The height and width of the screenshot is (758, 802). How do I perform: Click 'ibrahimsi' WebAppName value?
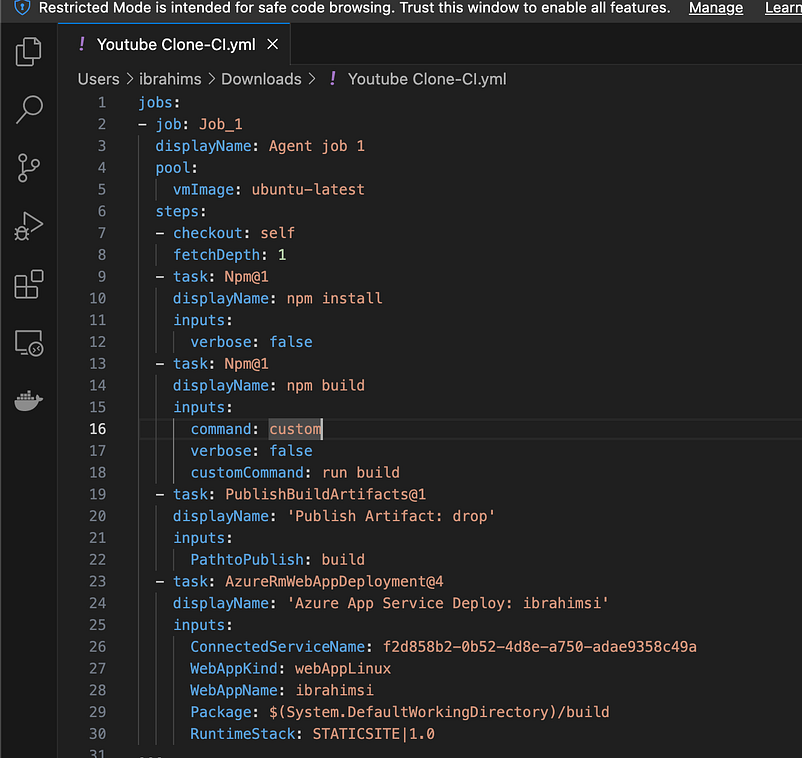pos(335,690)
